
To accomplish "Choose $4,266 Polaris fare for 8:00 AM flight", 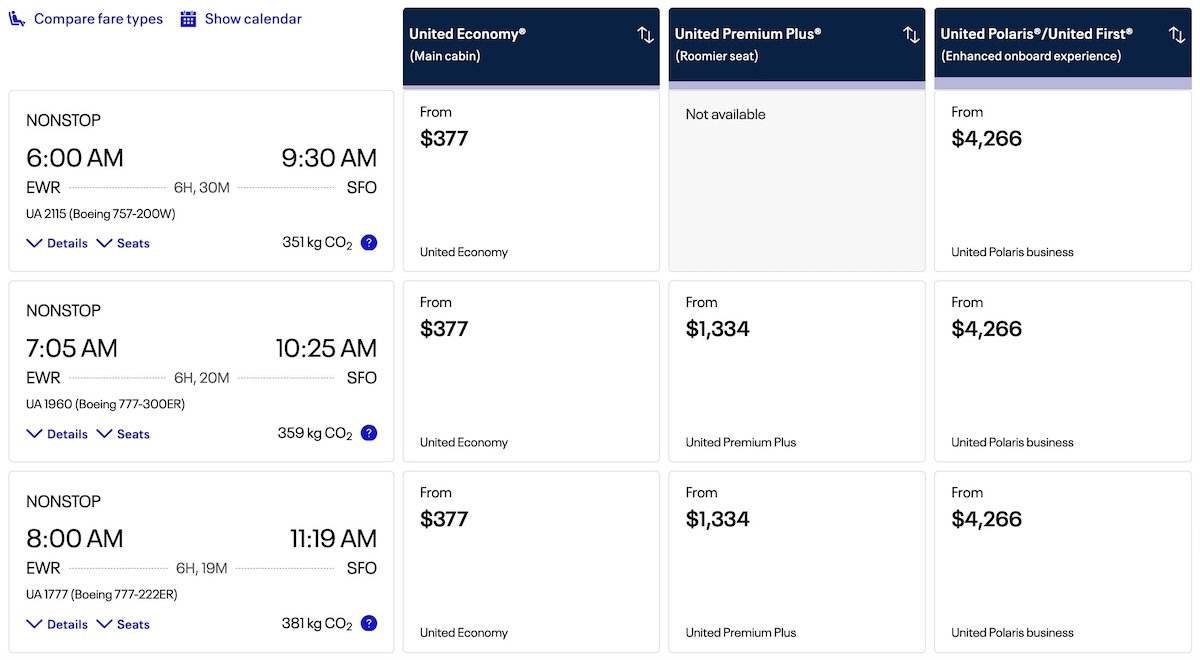I will [1063, 561].
